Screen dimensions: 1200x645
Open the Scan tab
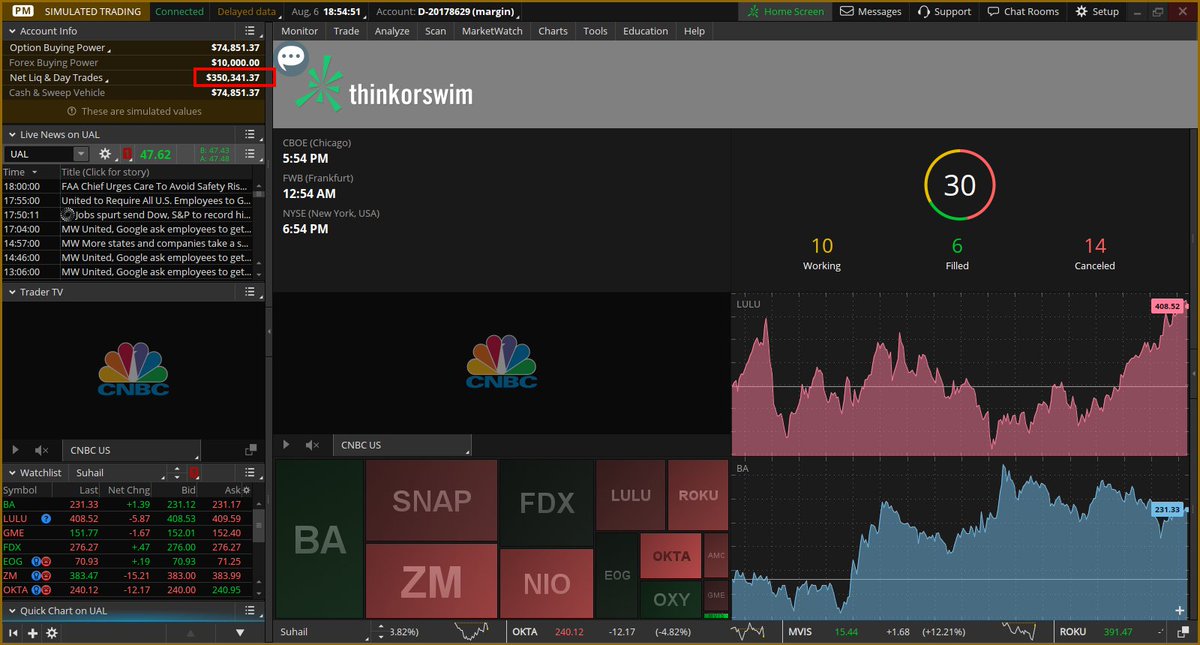(435, 31)
